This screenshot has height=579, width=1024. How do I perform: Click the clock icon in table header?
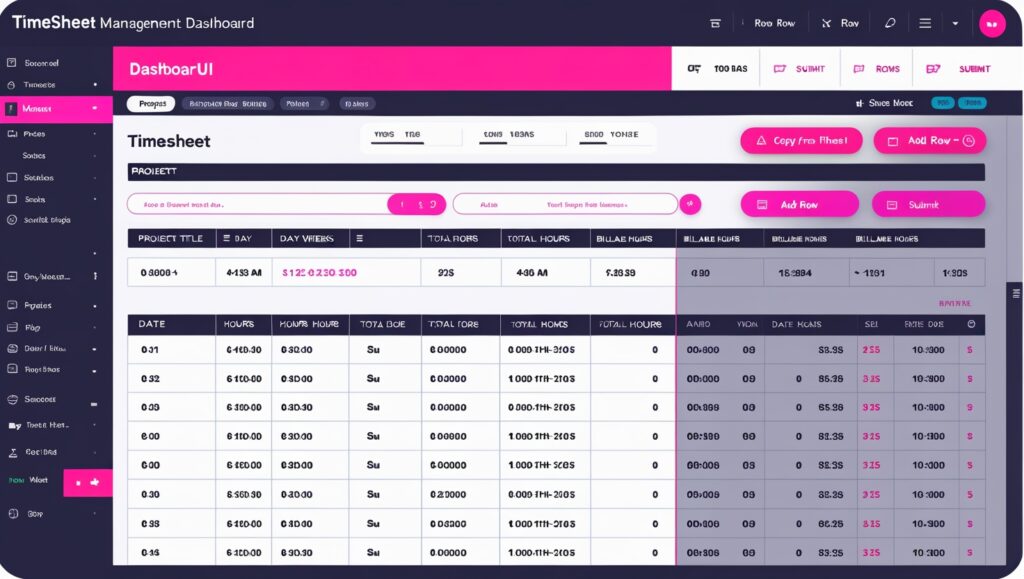[x=970, y=324]
